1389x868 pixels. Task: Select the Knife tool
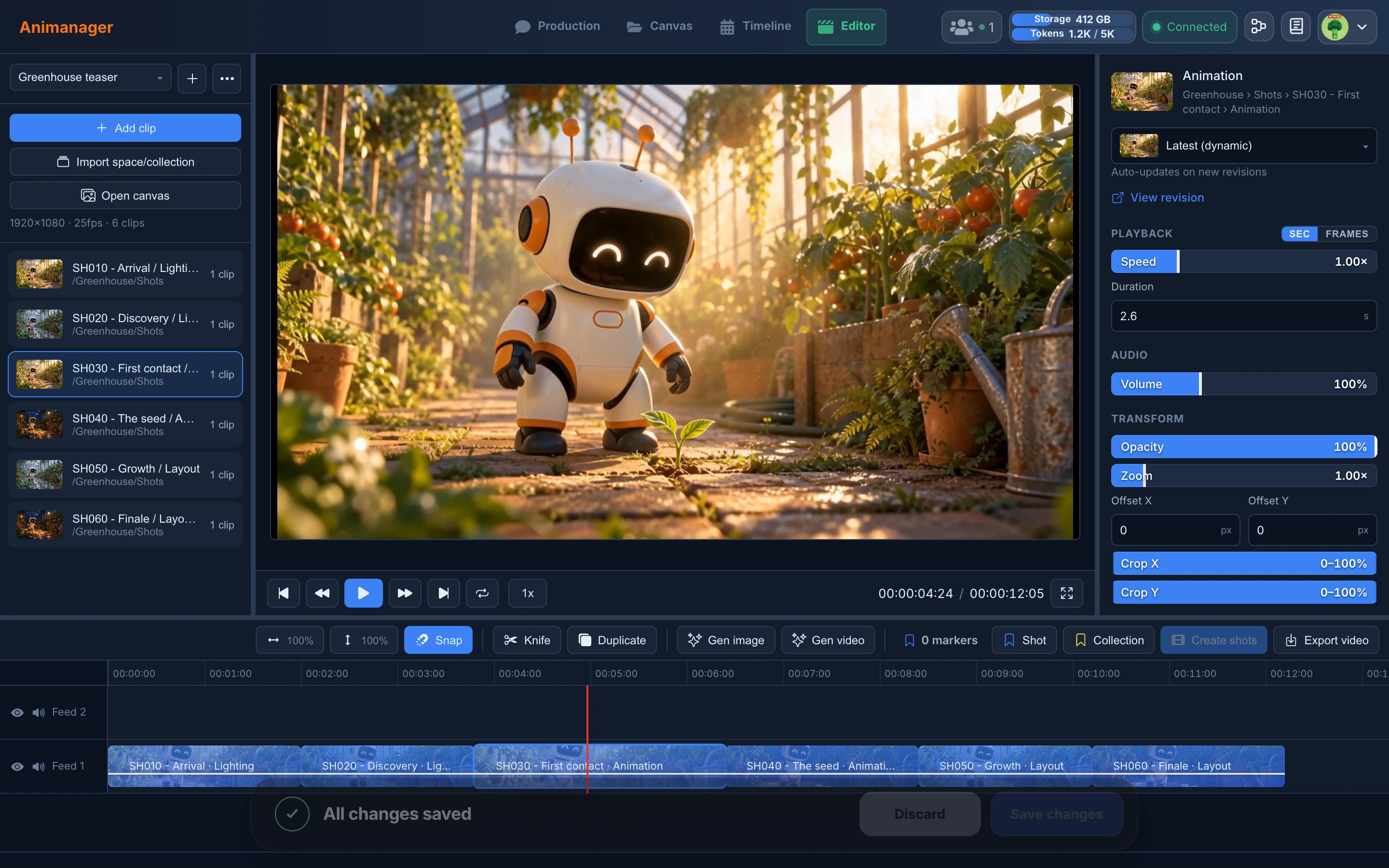527,640
